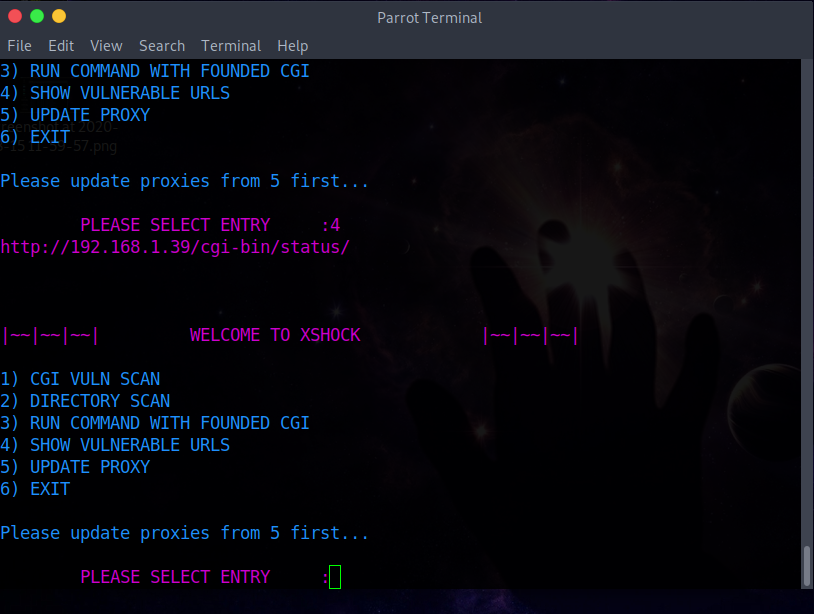Click the top '4) SHOW VULNERABLE URLS' line
The width and height of the screenshot is (814, 614).
coord(115,93)
